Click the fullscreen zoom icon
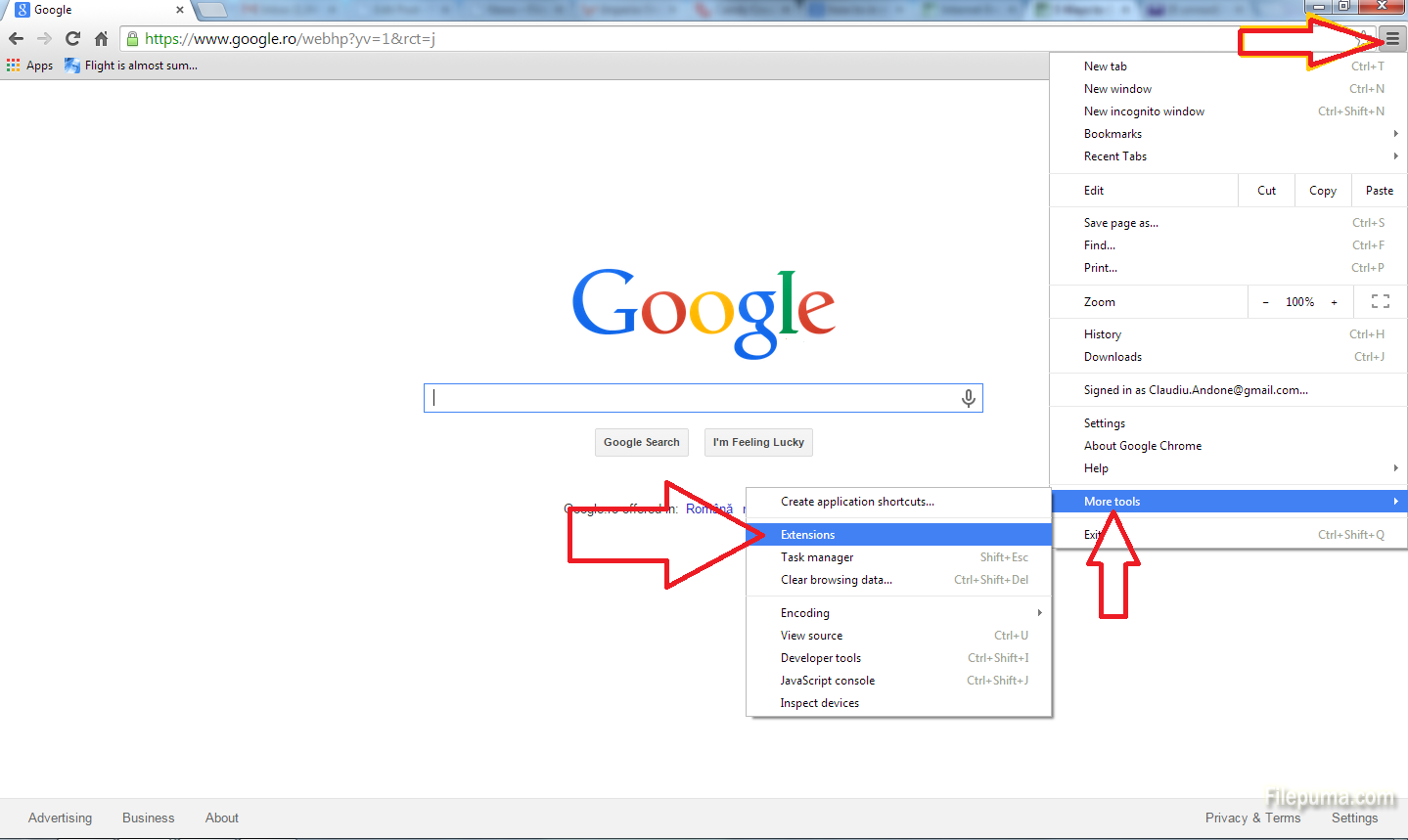The height and width of the screenshot is (840, 1408). tap(1380, 302)
